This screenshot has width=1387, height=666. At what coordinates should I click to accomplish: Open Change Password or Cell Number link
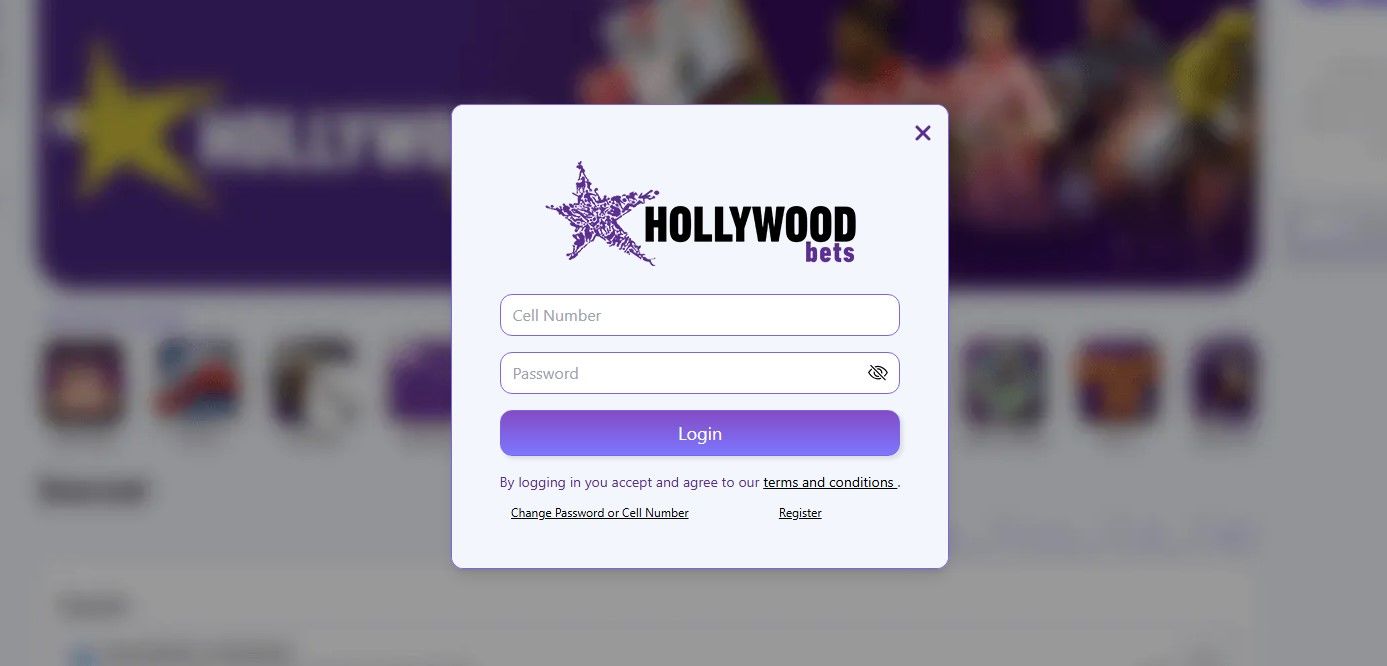click(x=600, y=513)
